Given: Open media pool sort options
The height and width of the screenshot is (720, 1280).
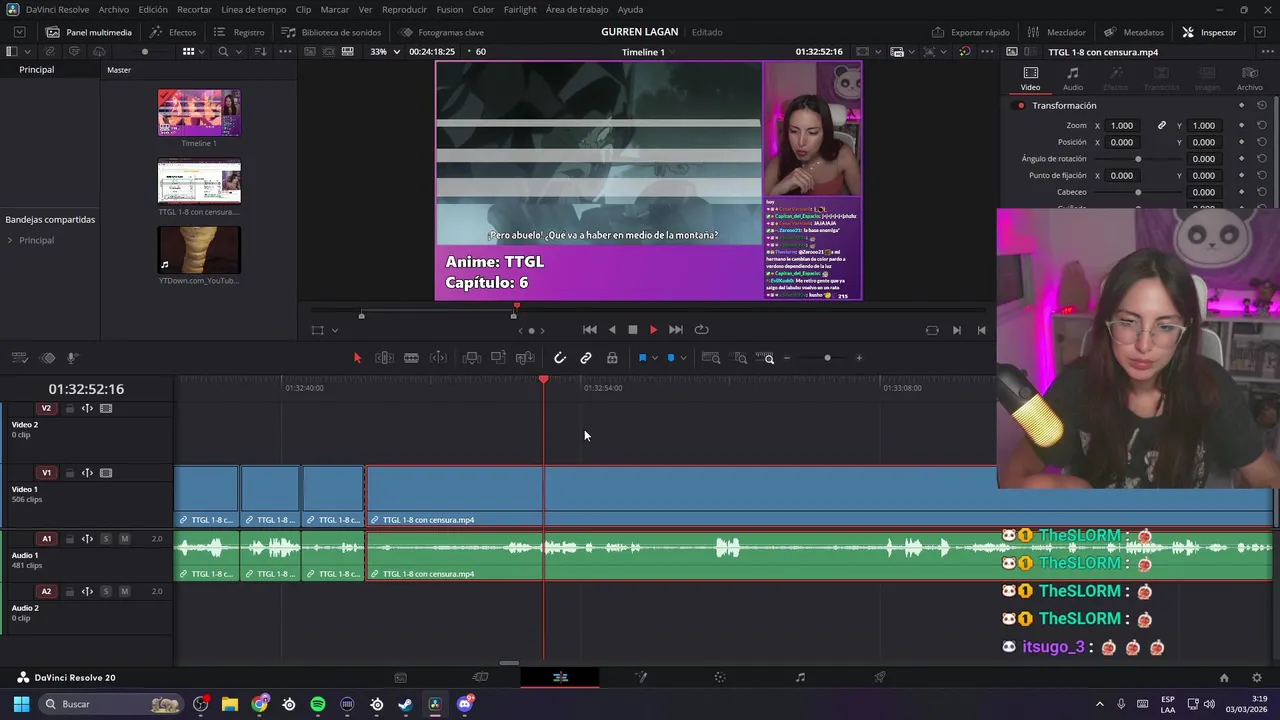Looking at the screenshot, I should point(261,51).
